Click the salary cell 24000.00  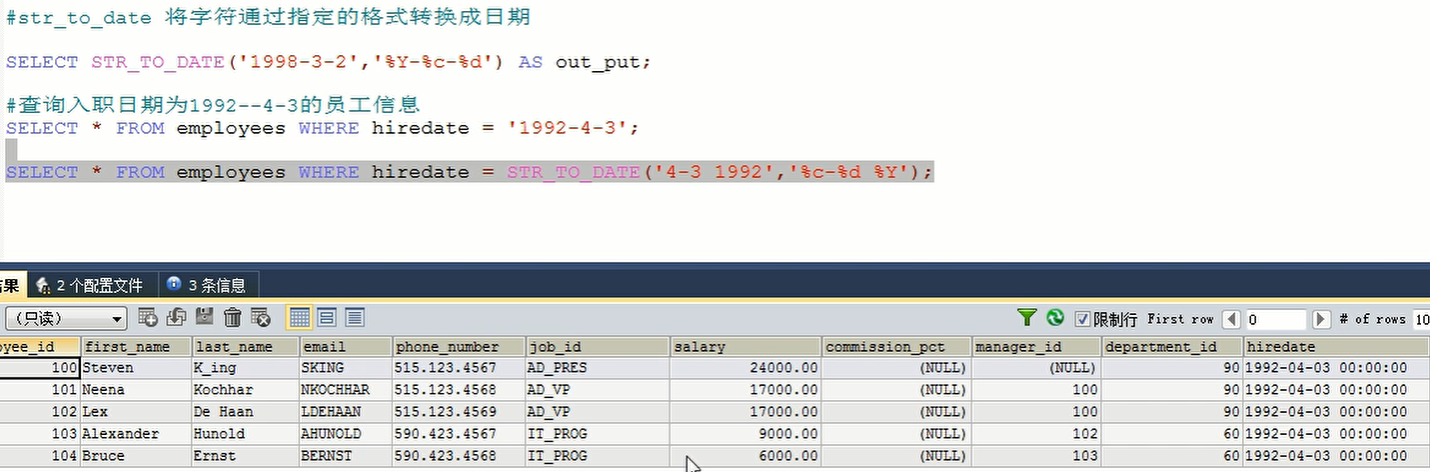[745, 367]
